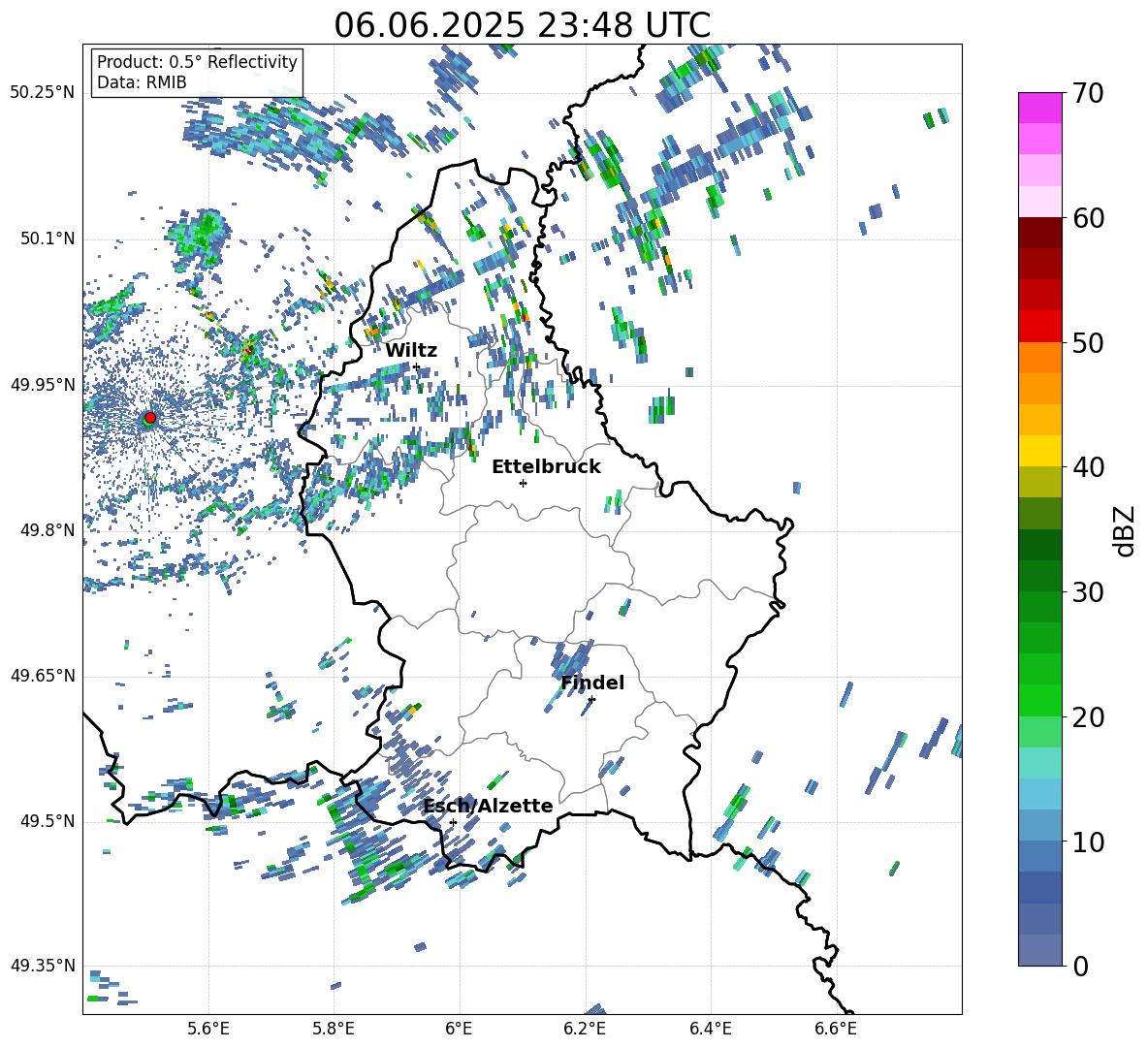Click the Product: 0.5° Reflectivity text
Image resolution: width=1148 pixels, height=1048 pixels.
pyautogui.click(x=197, y=61)
